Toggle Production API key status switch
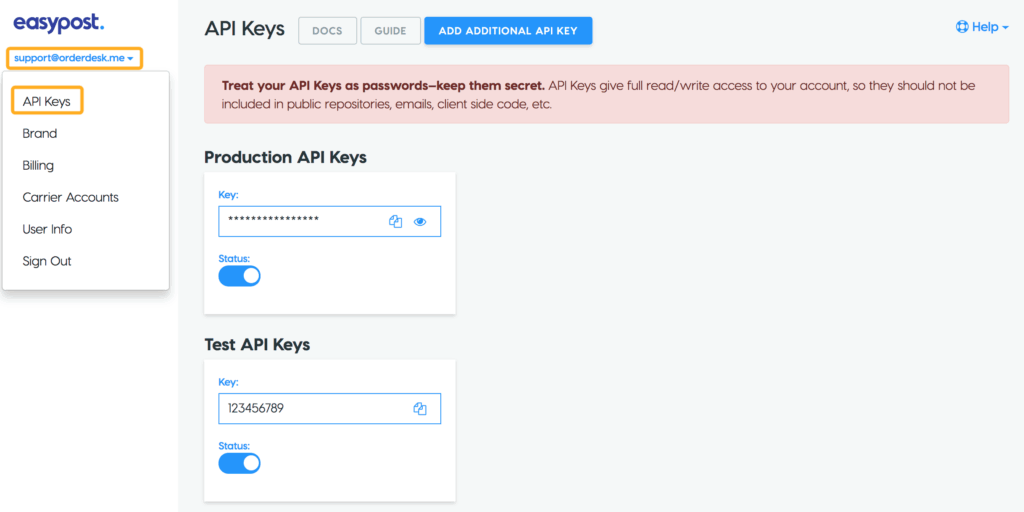 [239, 276]
